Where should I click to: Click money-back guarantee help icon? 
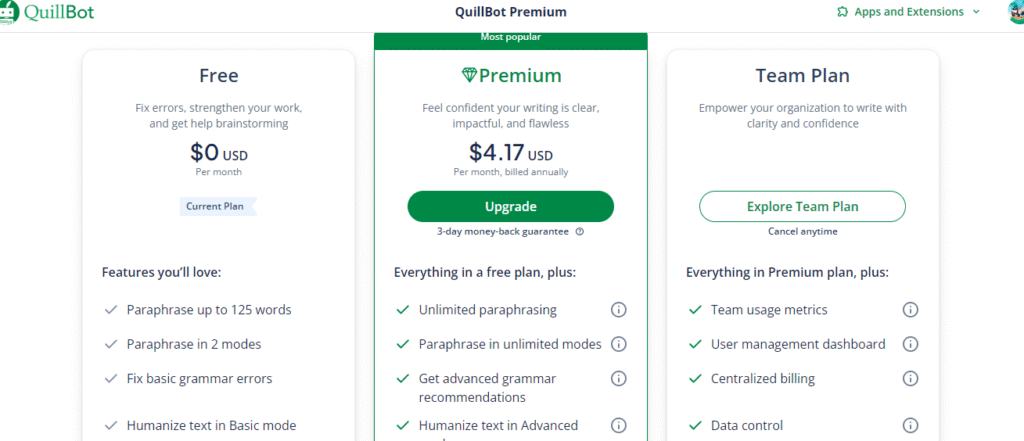580,232
